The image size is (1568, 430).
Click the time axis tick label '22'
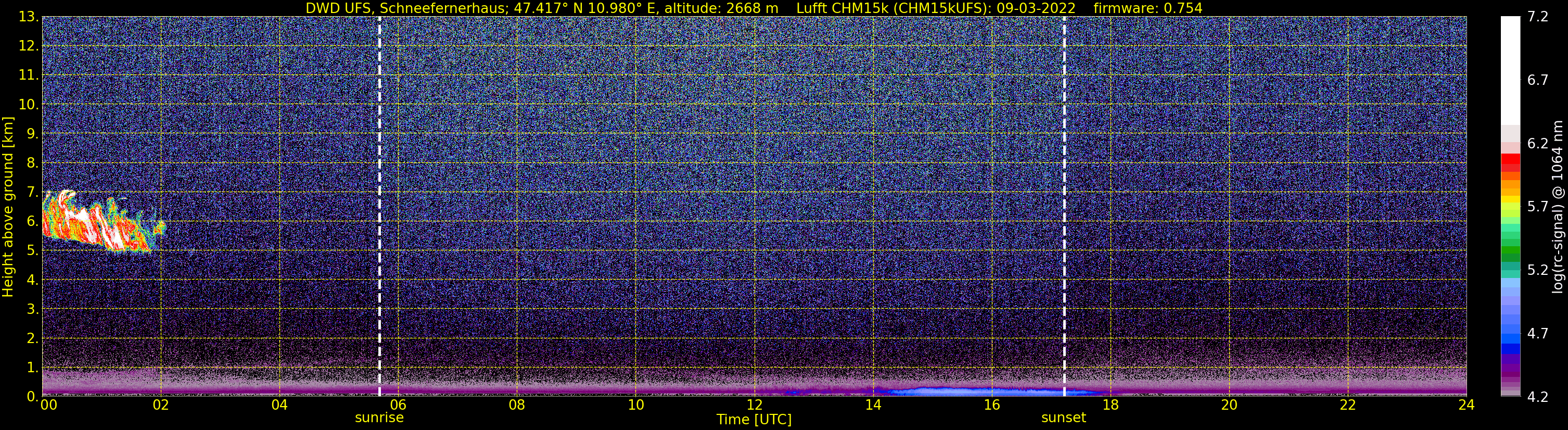click(x=1348, y=405)
